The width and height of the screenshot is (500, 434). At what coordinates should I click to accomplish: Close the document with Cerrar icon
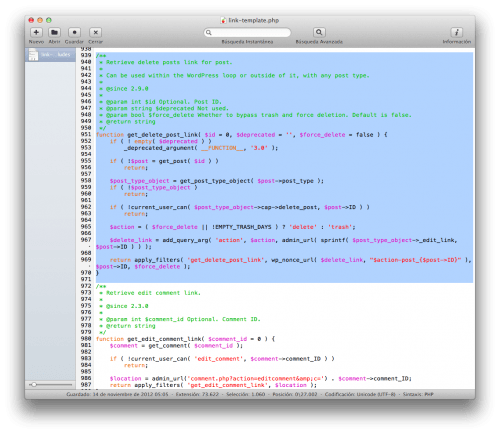click(x=95, y=32)
